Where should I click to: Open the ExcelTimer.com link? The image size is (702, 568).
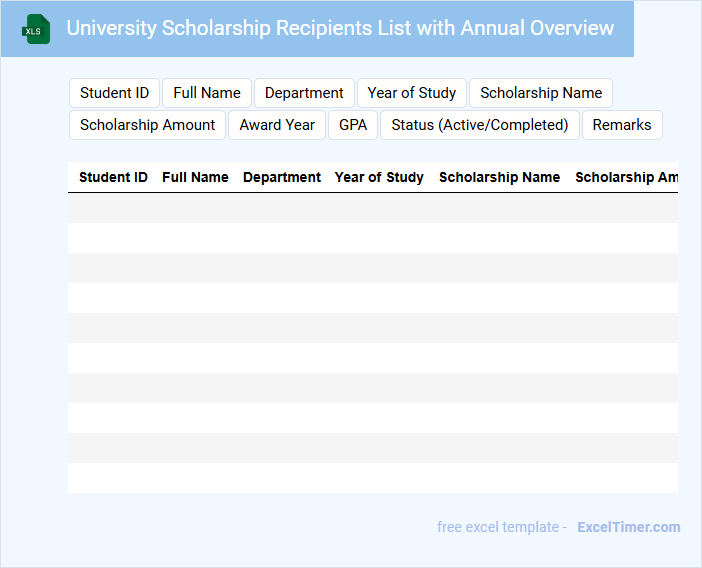click(629, 527)
